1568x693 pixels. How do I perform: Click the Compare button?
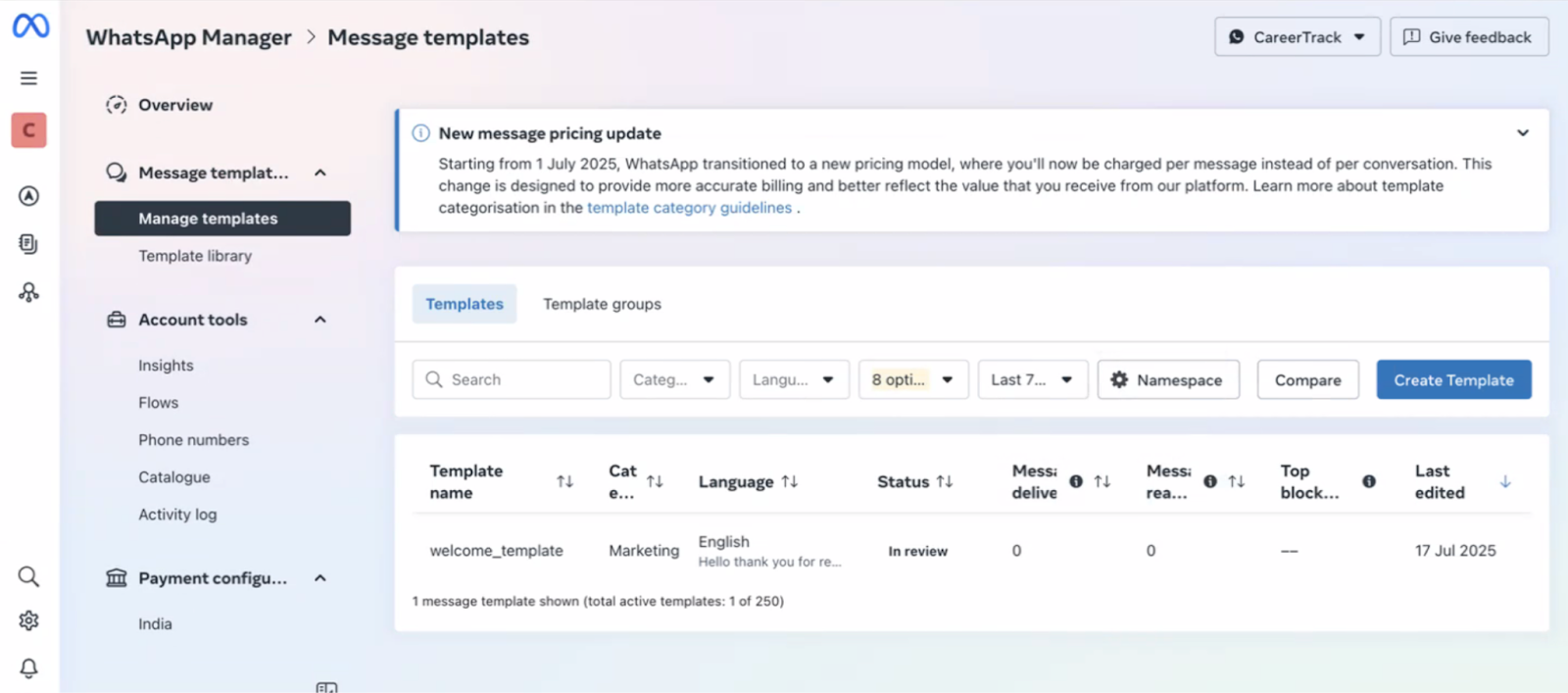(x=1307, y=379)
